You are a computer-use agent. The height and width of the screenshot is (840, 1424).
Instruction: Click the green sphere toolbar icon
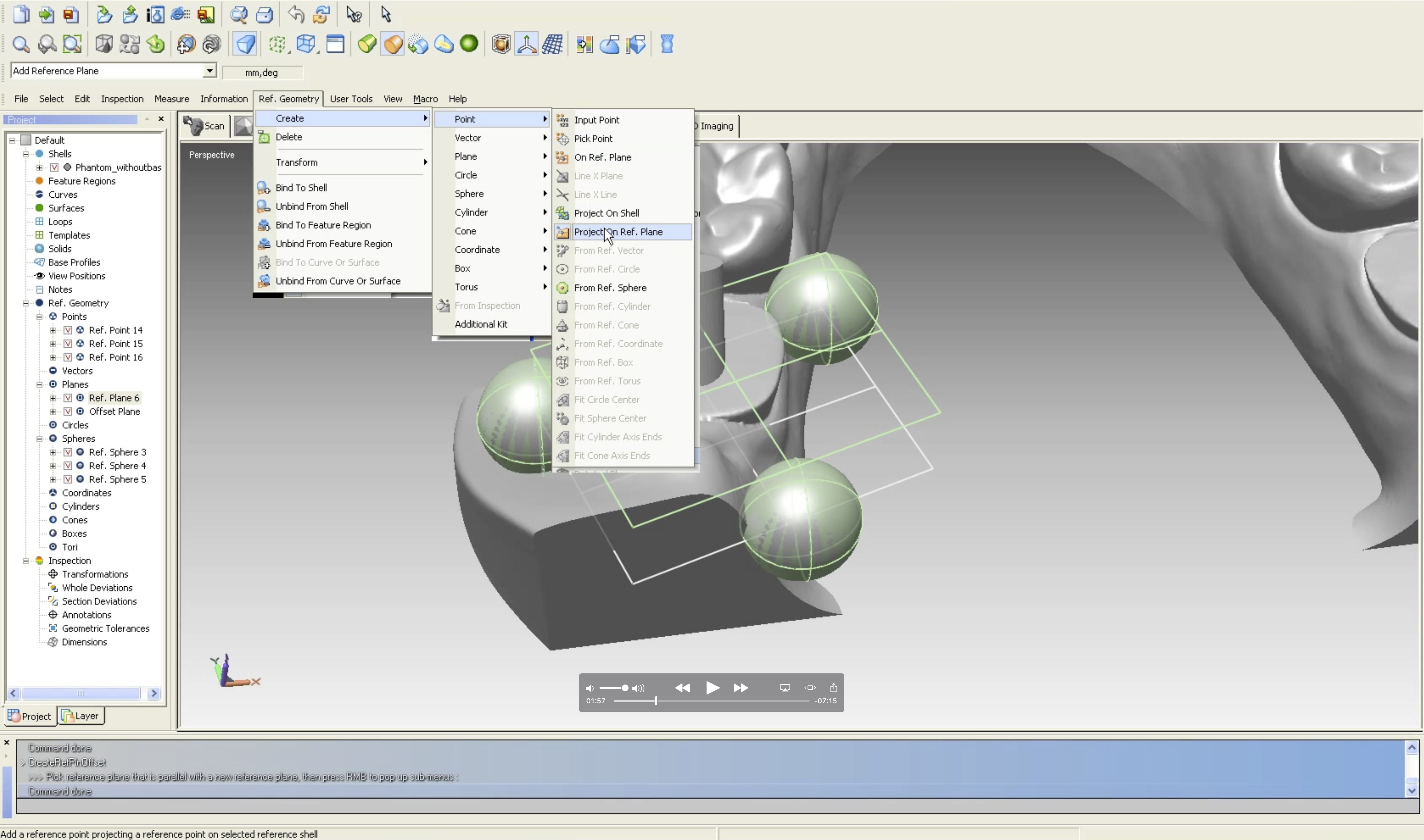click(469, 44)
